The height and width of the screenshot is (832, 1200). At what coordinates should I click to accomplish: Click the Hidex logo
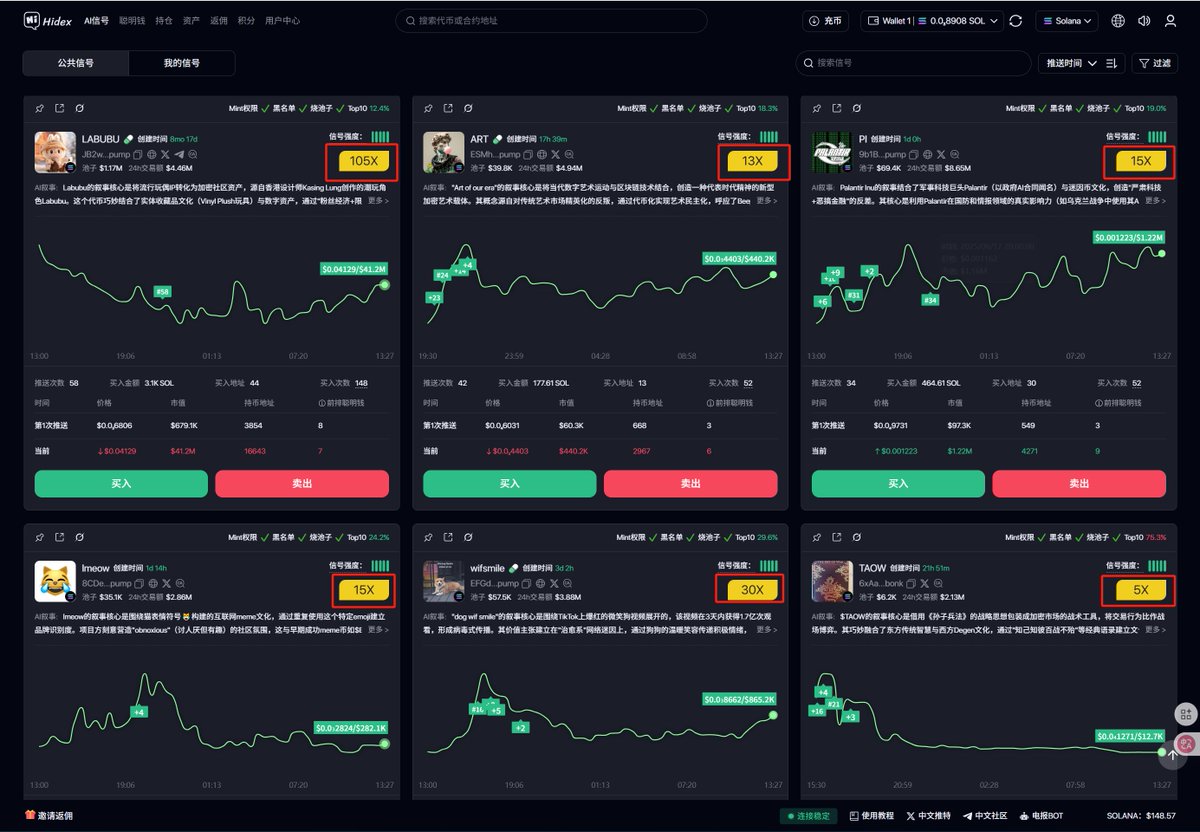point(49,20)
